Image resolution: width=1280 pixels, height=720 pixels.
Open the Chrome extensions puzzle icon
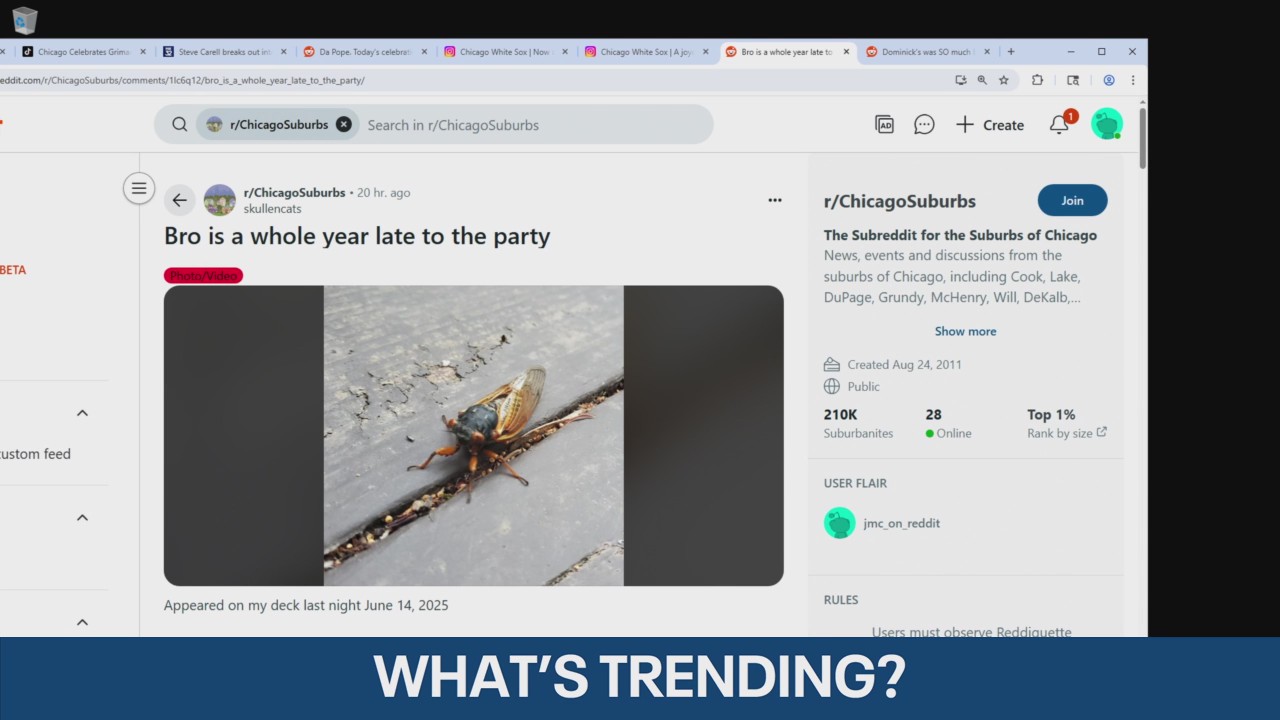click(x=1037, y=80)
